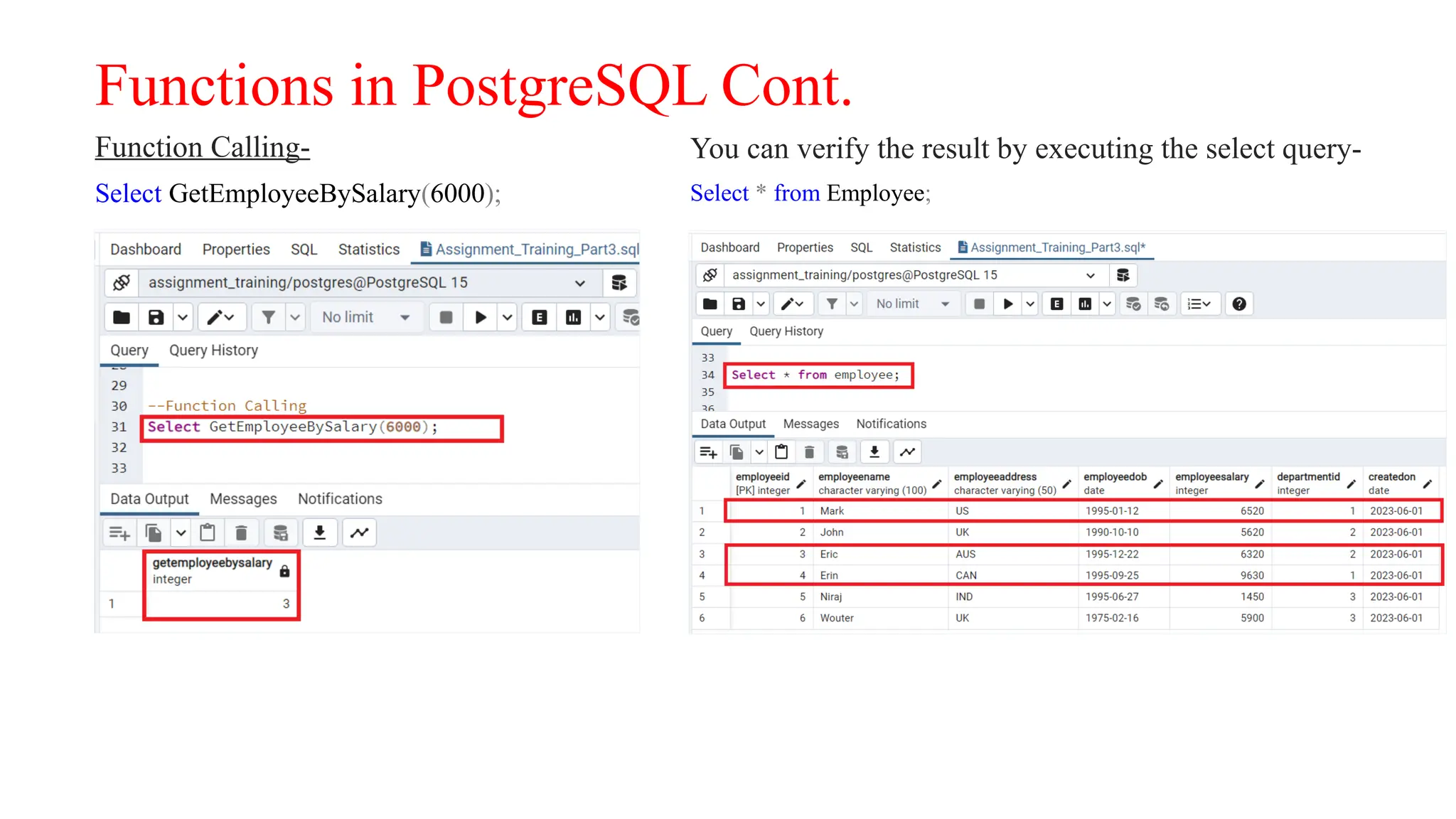Open No limit dropdown in right toolbar
This screenshot has height=819, width=1456.
pos(913,304)
